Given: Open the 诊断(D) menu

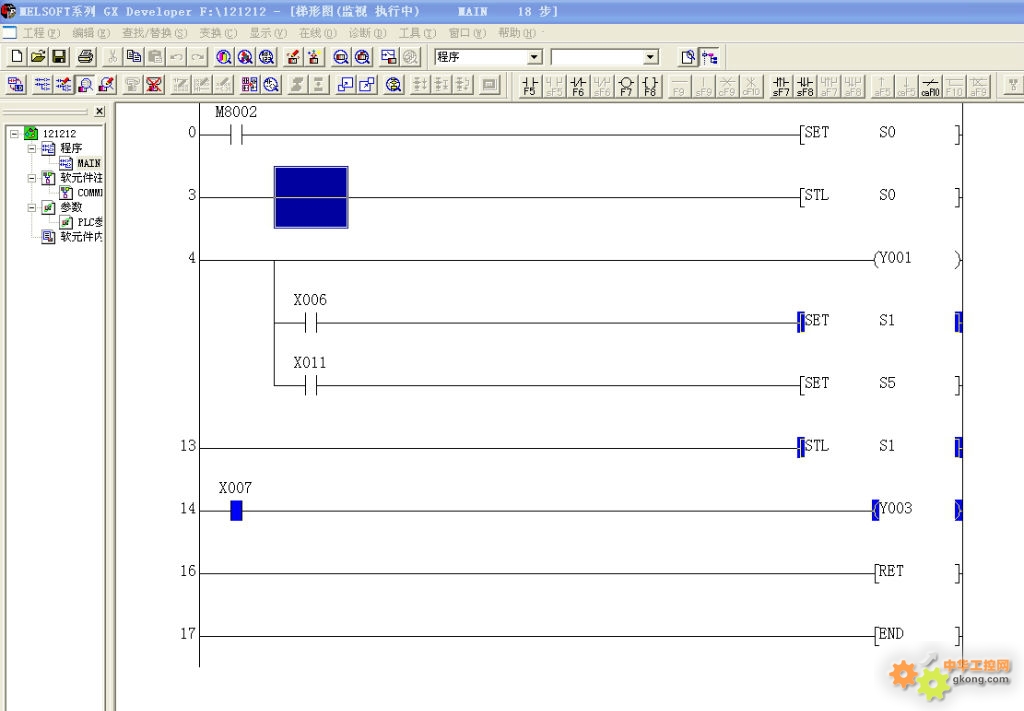Looking at the screenshot, I should click(x=367, y=33).
